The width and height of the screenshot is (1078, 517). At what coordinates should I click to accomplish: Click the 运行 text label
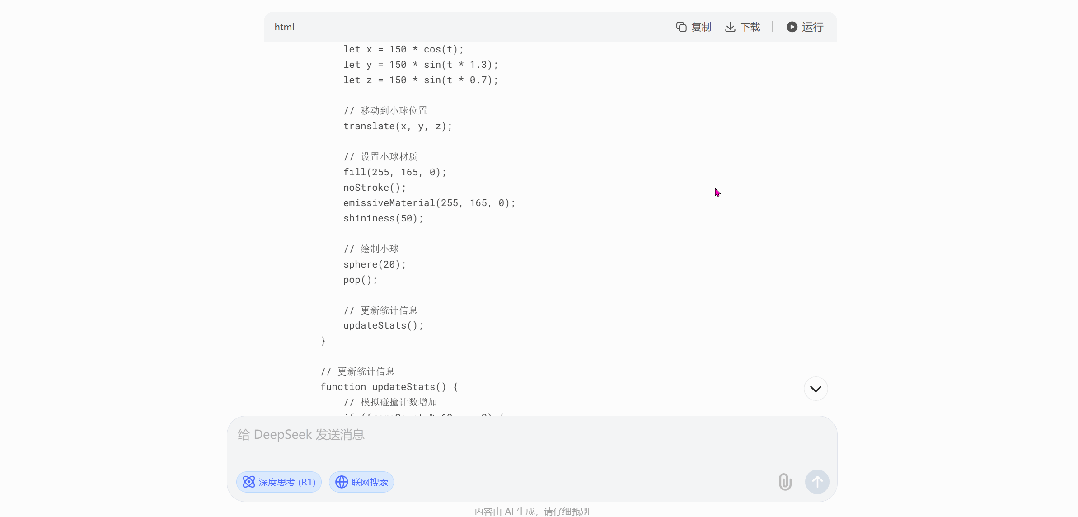[x=812, y=27]
